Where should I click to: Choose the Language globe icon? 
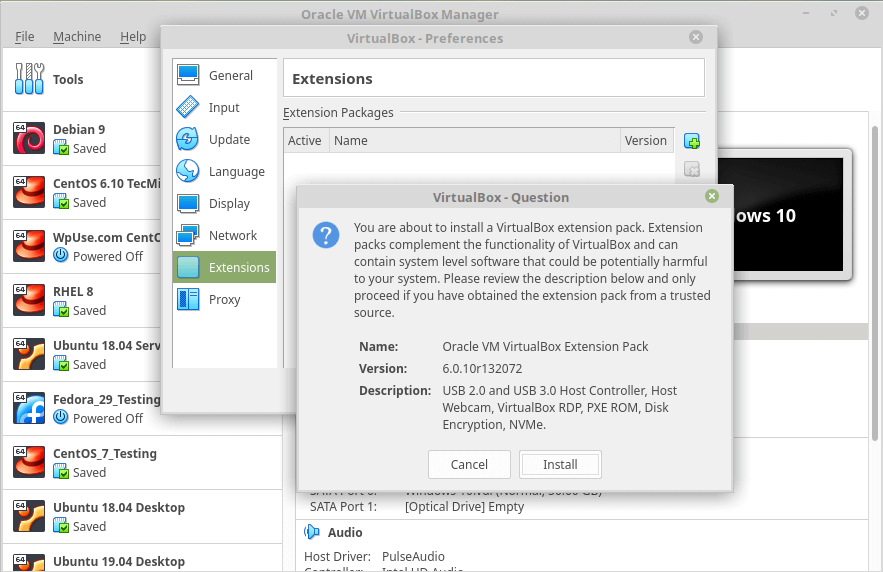coord(188,171)
